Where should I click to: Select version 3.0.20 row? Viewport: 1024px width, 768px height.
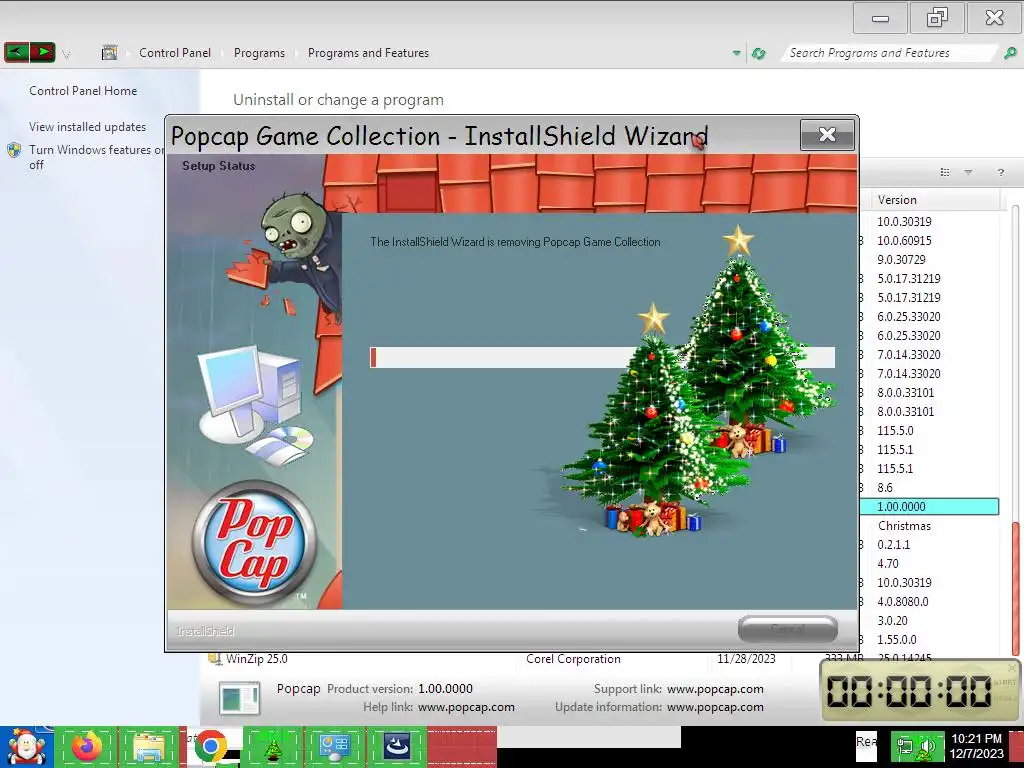(x=892, y=620)
